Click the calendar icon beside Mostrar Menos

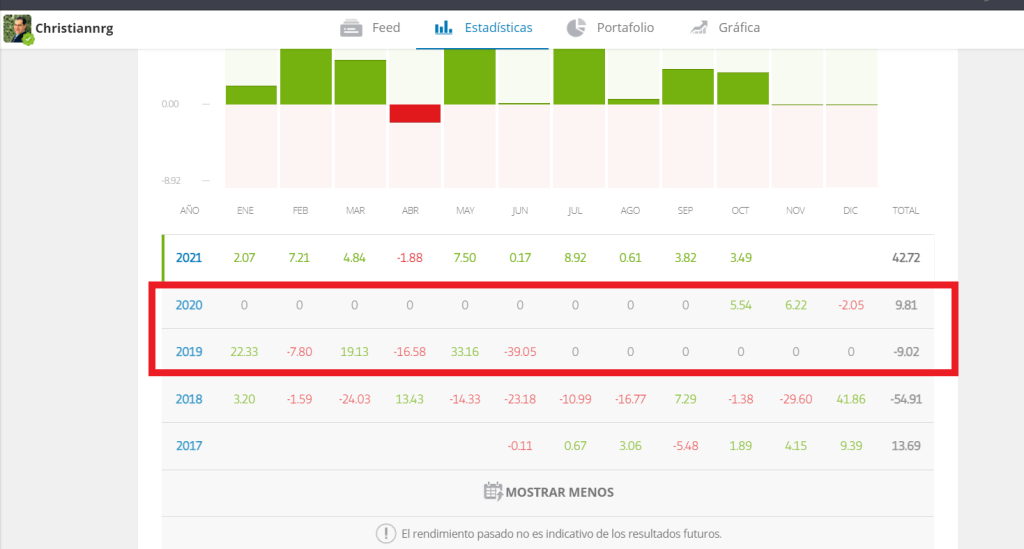(492, 492)
